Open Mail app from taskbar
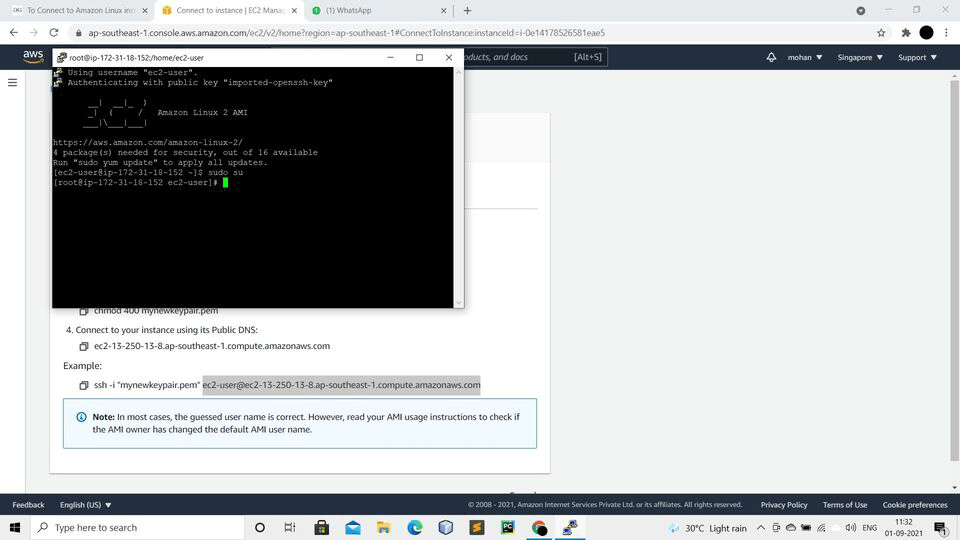Image resolution: width=960 pixels, height=540 pixels. [353, 528]
